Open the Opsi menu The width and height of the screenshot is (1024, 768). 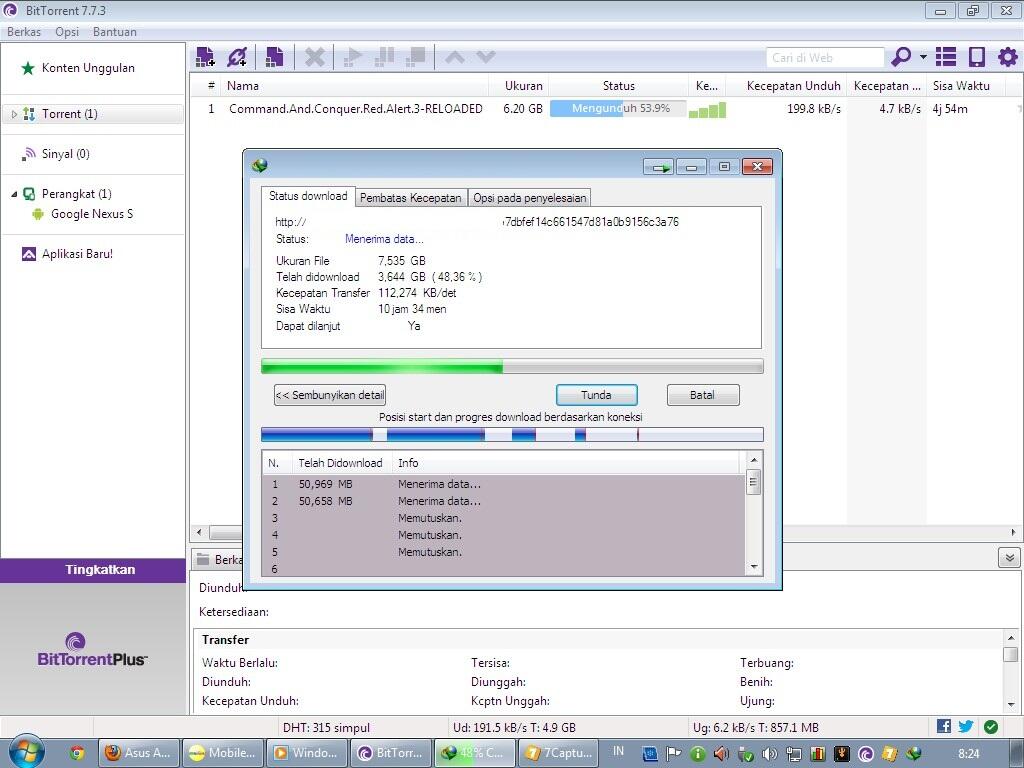pos(67,31)
